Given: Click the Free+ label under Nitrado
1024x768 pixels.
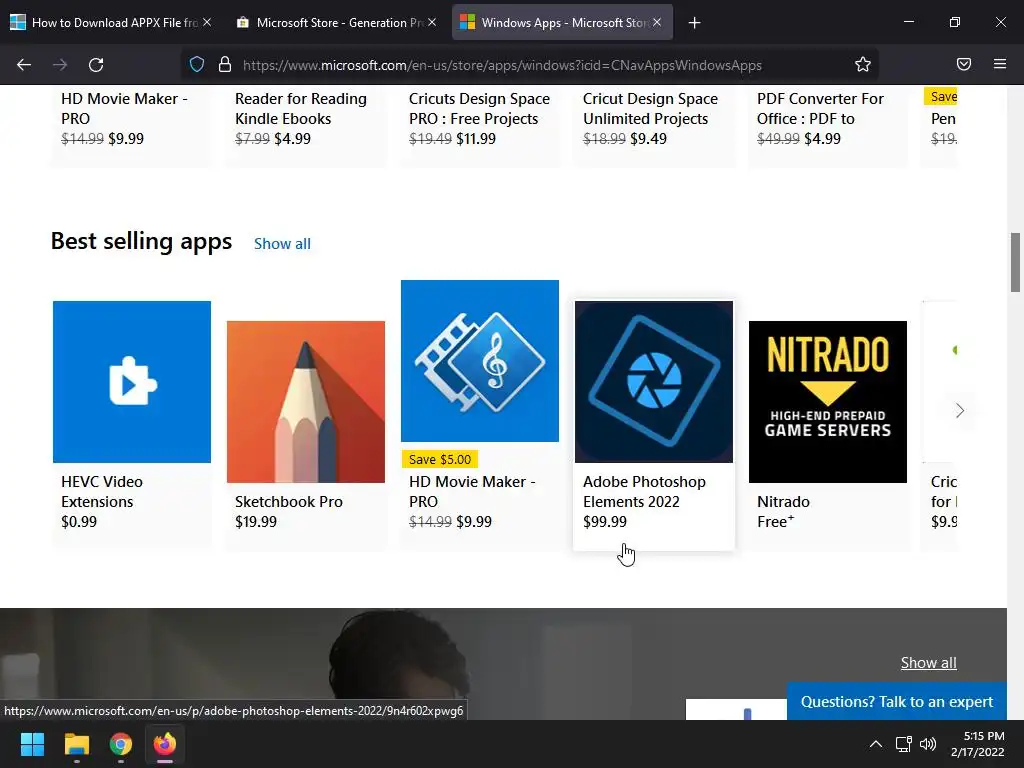Looking at the screenshot, I should (x=775, y=522).
